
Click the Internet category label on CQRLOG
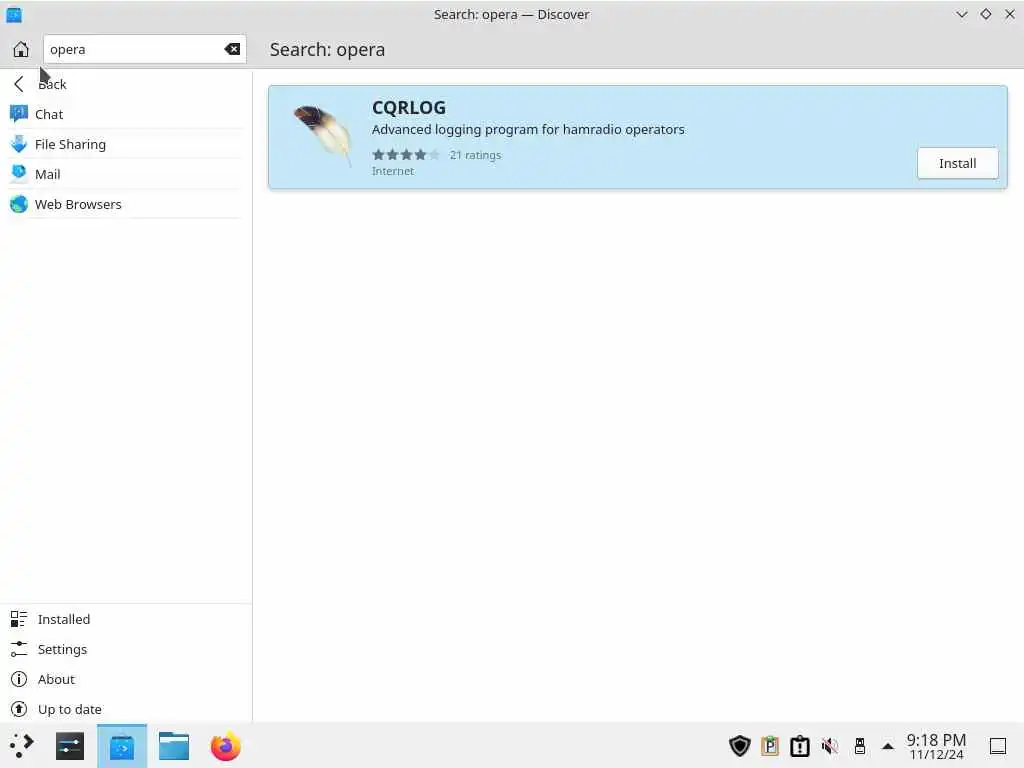point(392,171)
